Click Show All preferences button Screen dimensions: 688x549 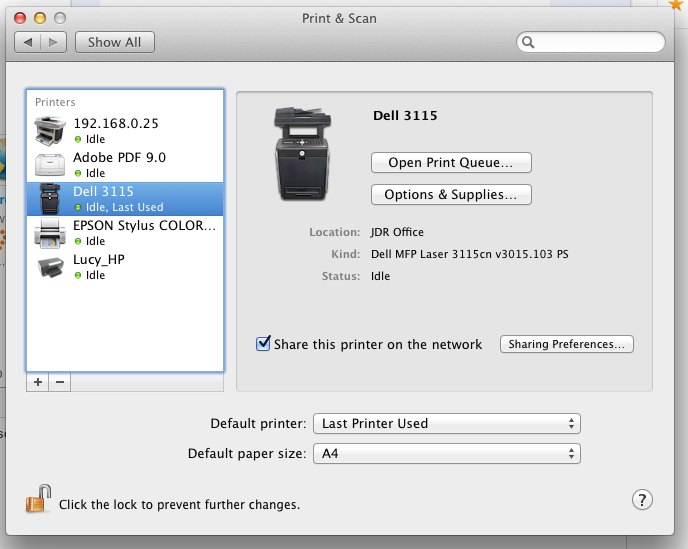click(115, 42)
